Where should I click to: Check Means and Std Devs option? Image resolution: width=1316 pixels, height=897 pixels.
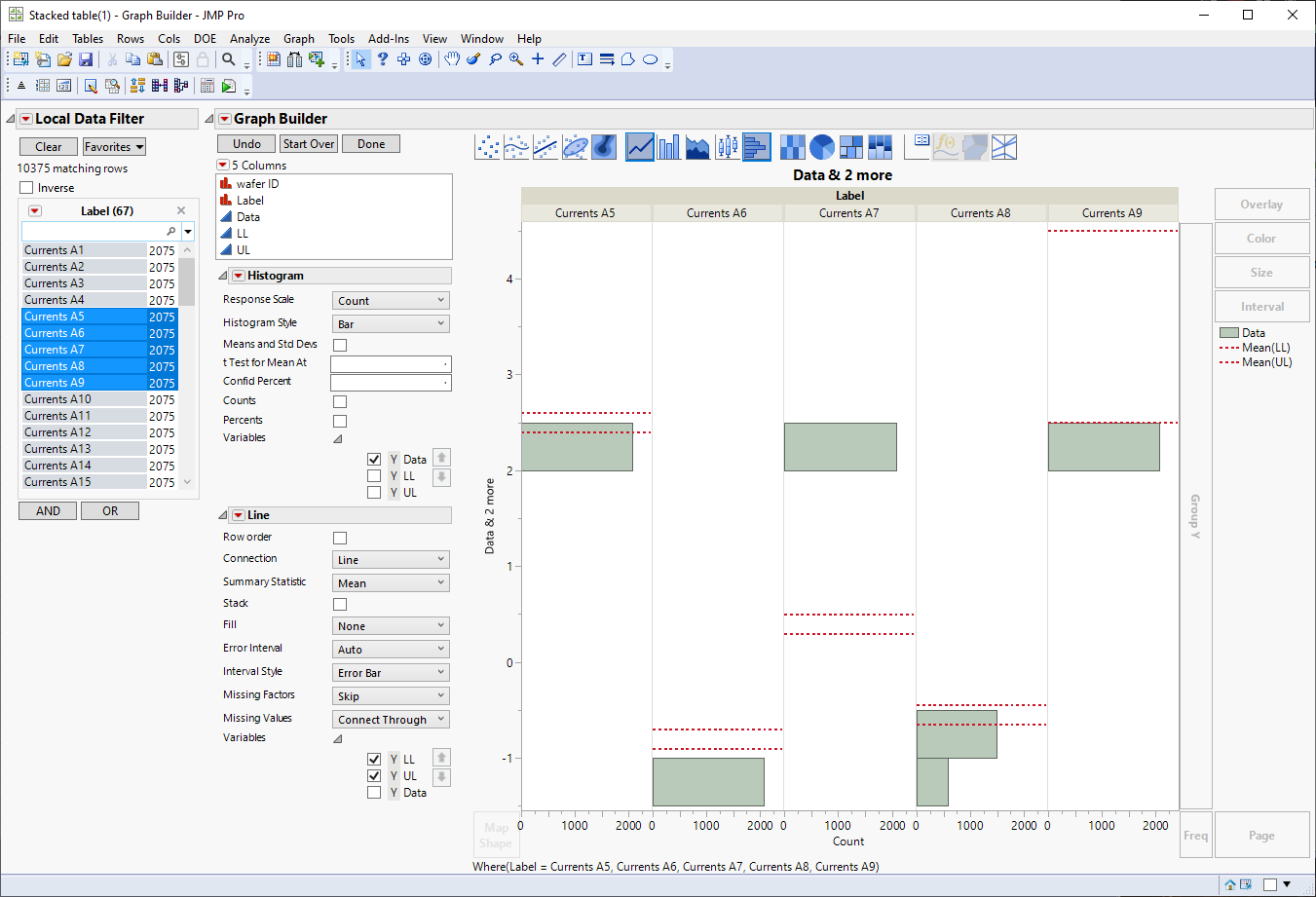(x=339, y=343)
